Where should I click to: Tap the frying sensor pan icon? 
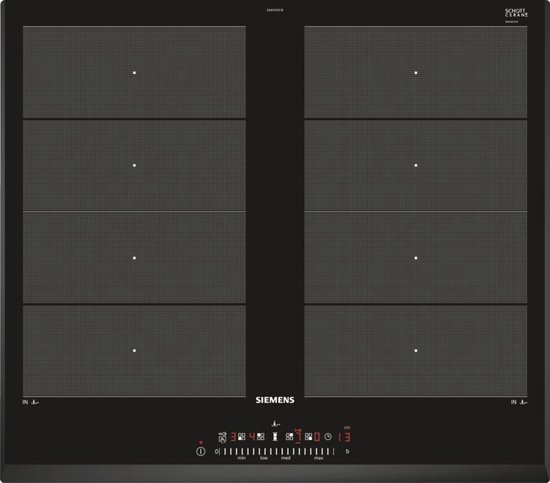(222, 437)
